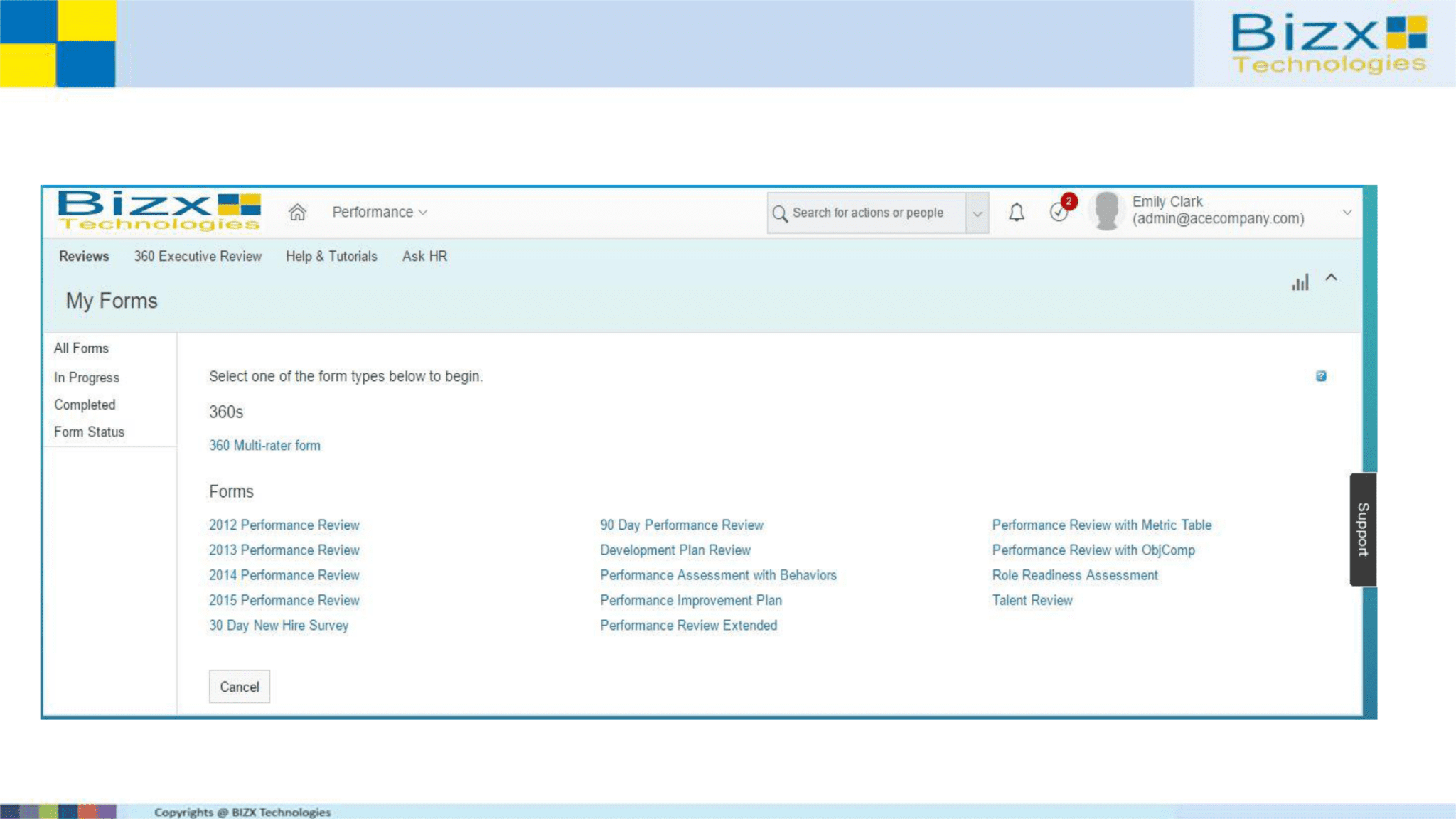
Task: Open the search box dropdown arrow
Action: pyautogui.click(x=978, y=213)
